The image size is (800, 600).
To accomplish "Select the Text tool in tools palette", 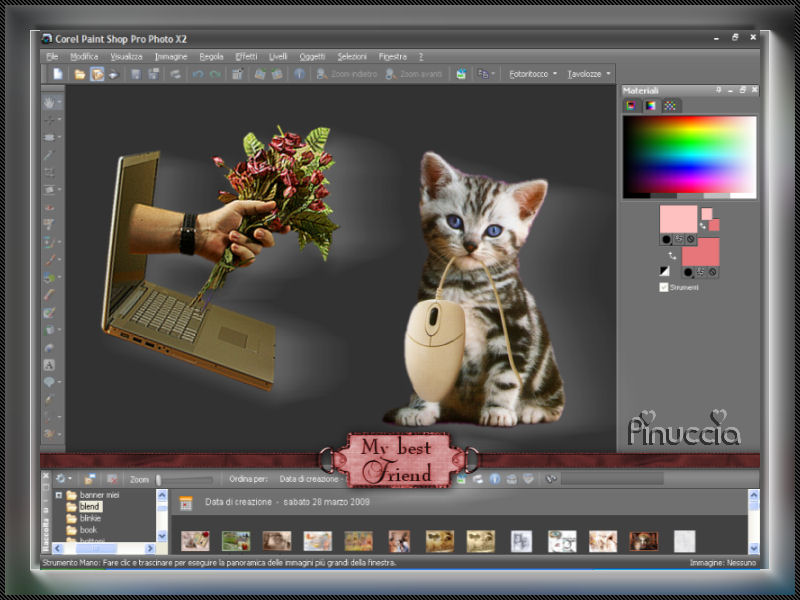I will tap(49, 365).
